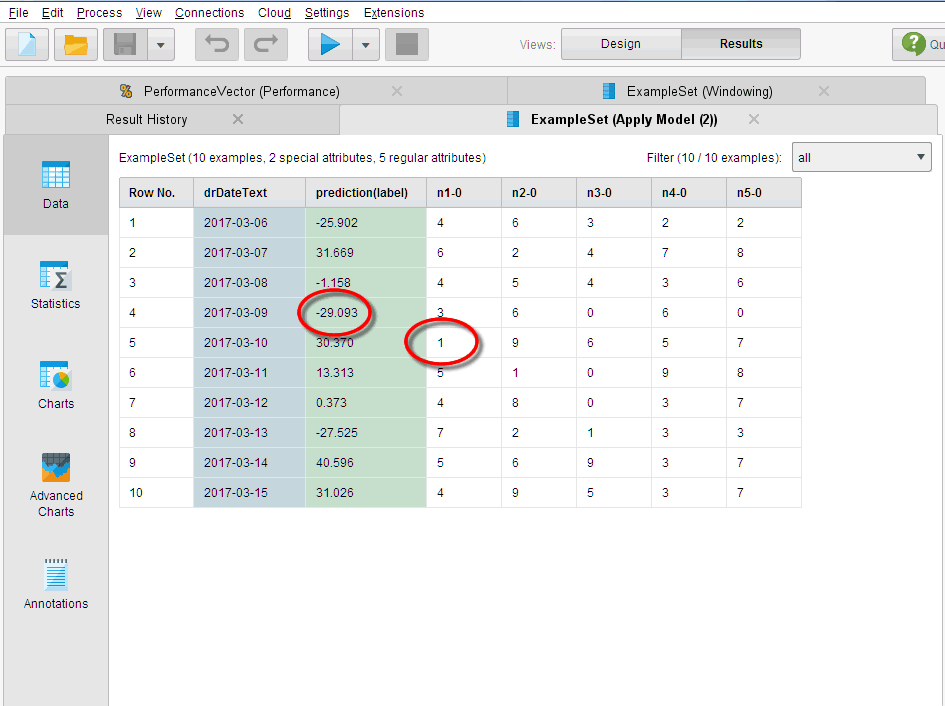Image resolution: width=945 pixels, height=706 pixels.
Task: Switch to the Results view
Action: tap(741, 44)
